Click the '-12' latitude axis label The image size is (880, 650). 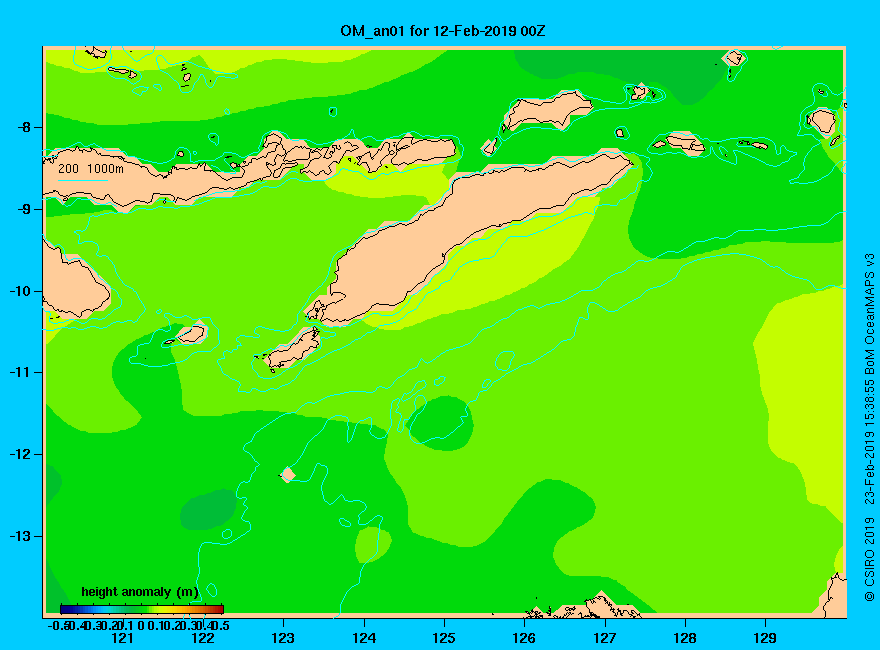pyautogui.click(x=21, y=454)
